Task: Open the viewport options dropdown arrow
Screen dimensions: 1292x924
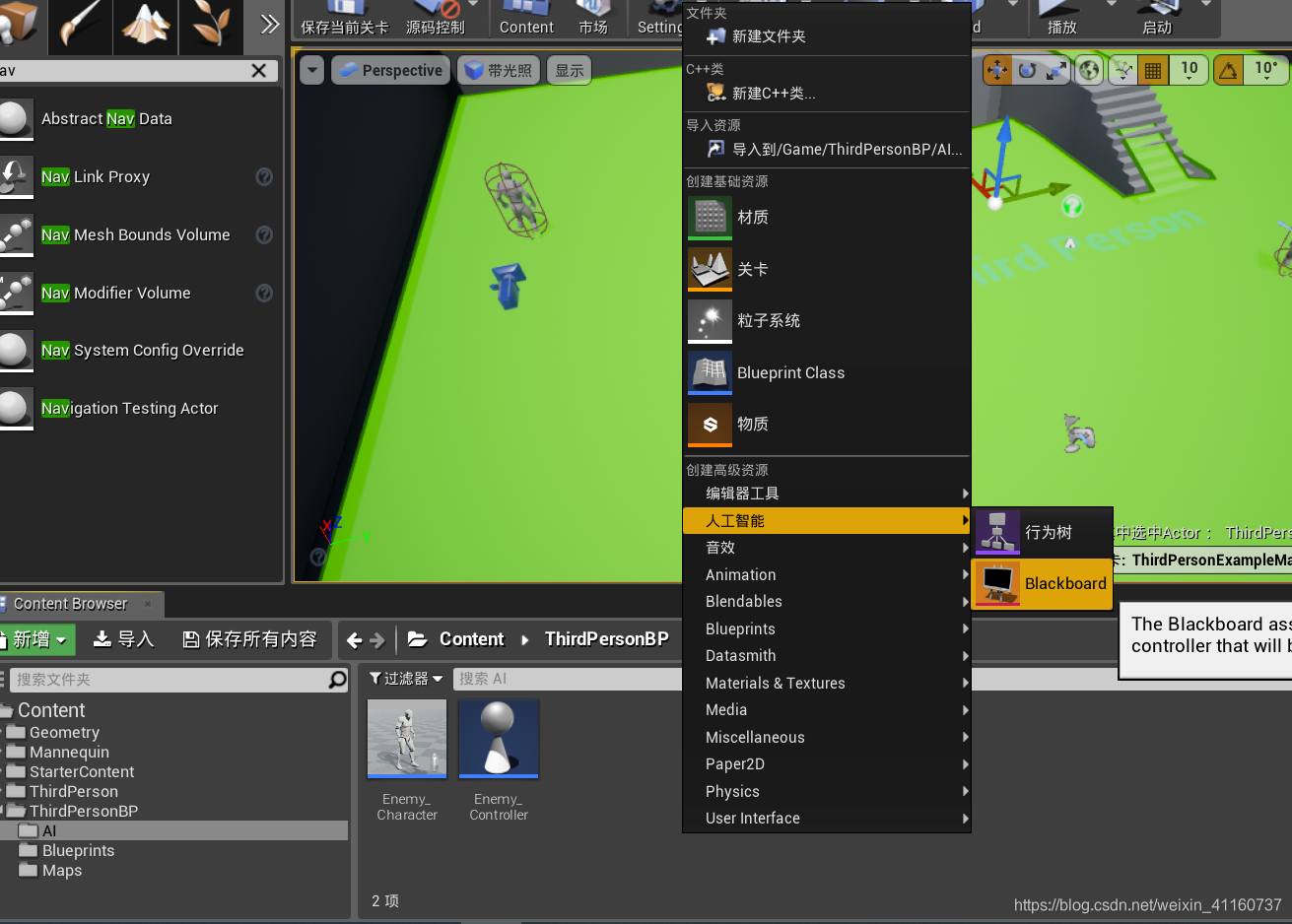Action: [x=312, y=70]
